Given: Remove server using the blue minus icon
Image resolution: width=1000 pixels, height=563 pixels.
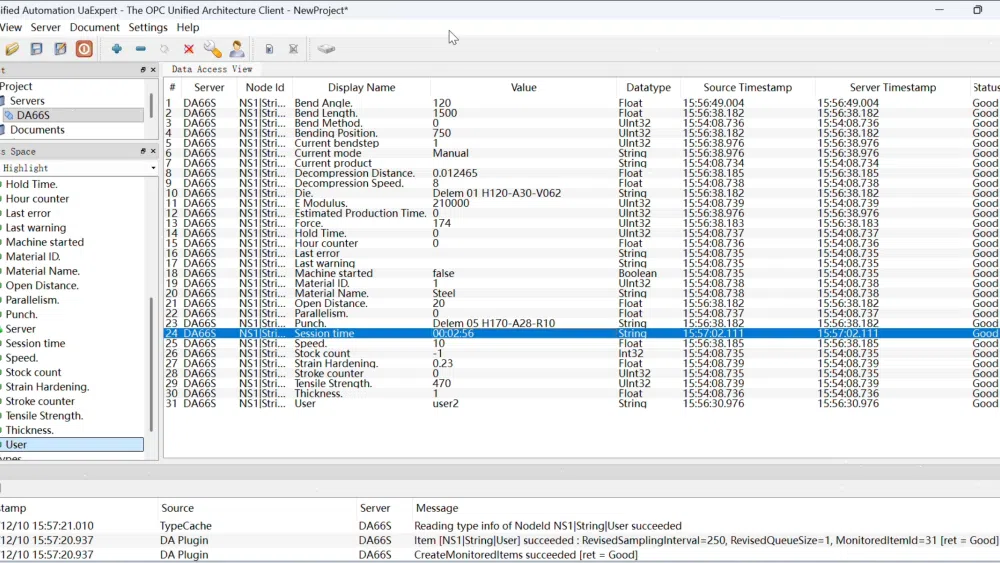Looking at the screenshot, I should [x=140, y=49].
